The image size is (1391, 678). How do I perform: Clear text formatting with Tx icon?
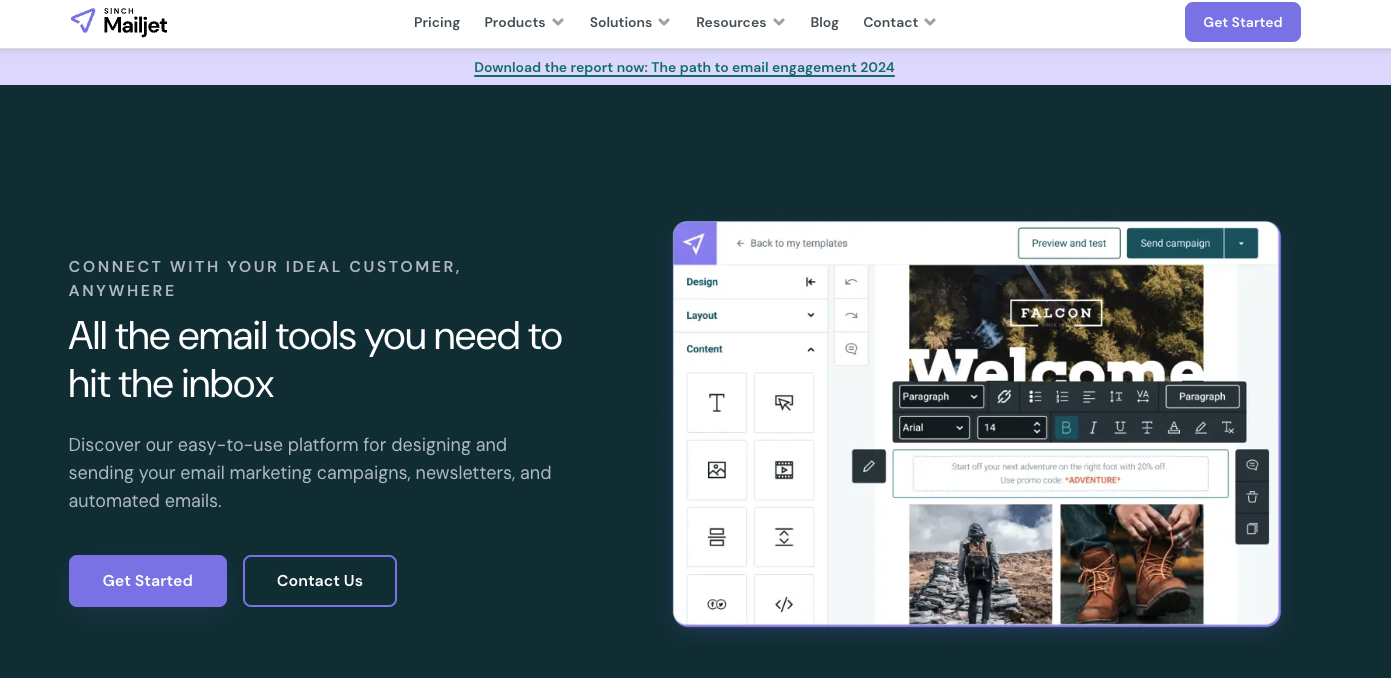(1228, 428)
